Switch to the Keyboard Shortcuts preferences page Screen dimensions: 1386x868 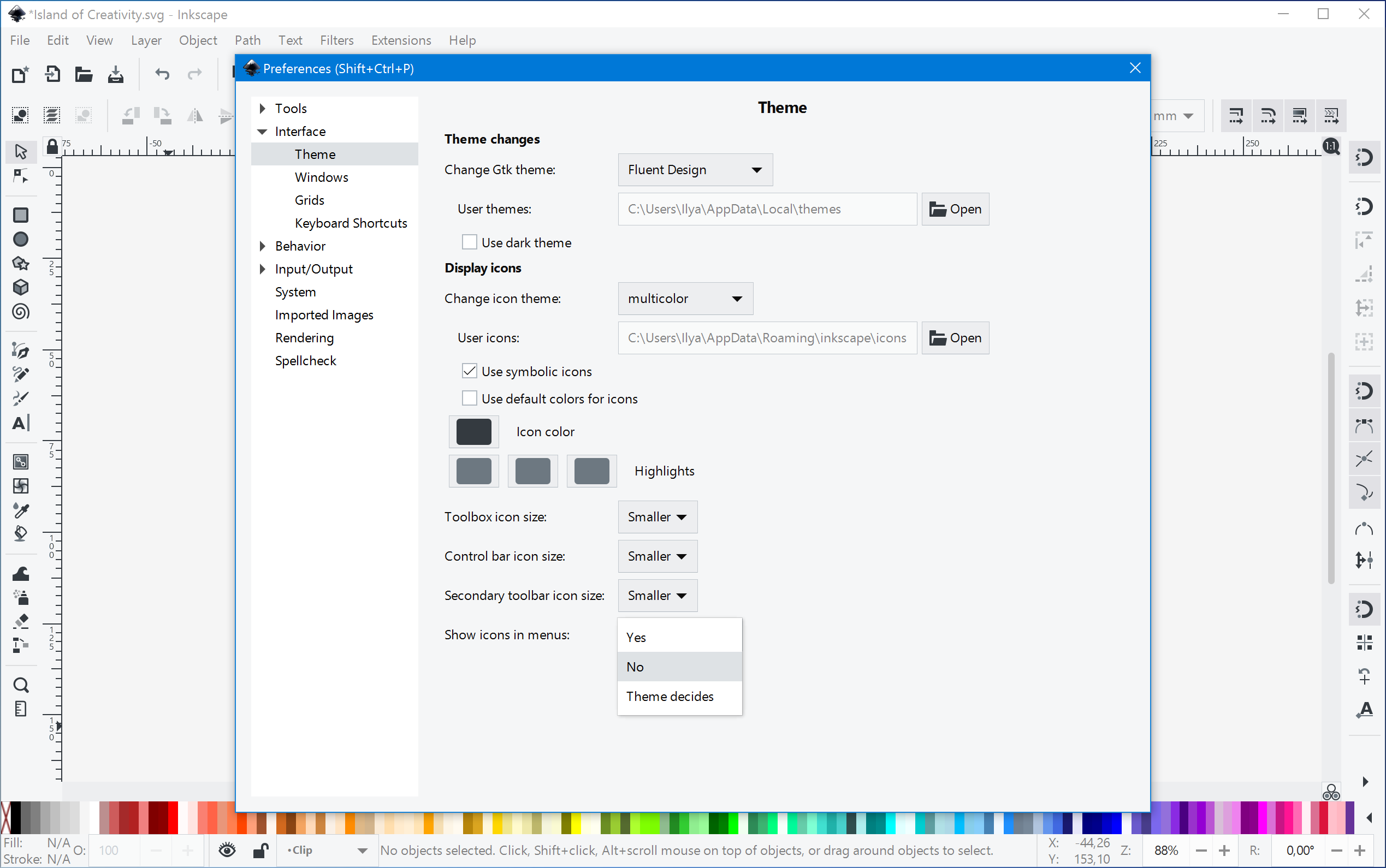coord(351,223)
